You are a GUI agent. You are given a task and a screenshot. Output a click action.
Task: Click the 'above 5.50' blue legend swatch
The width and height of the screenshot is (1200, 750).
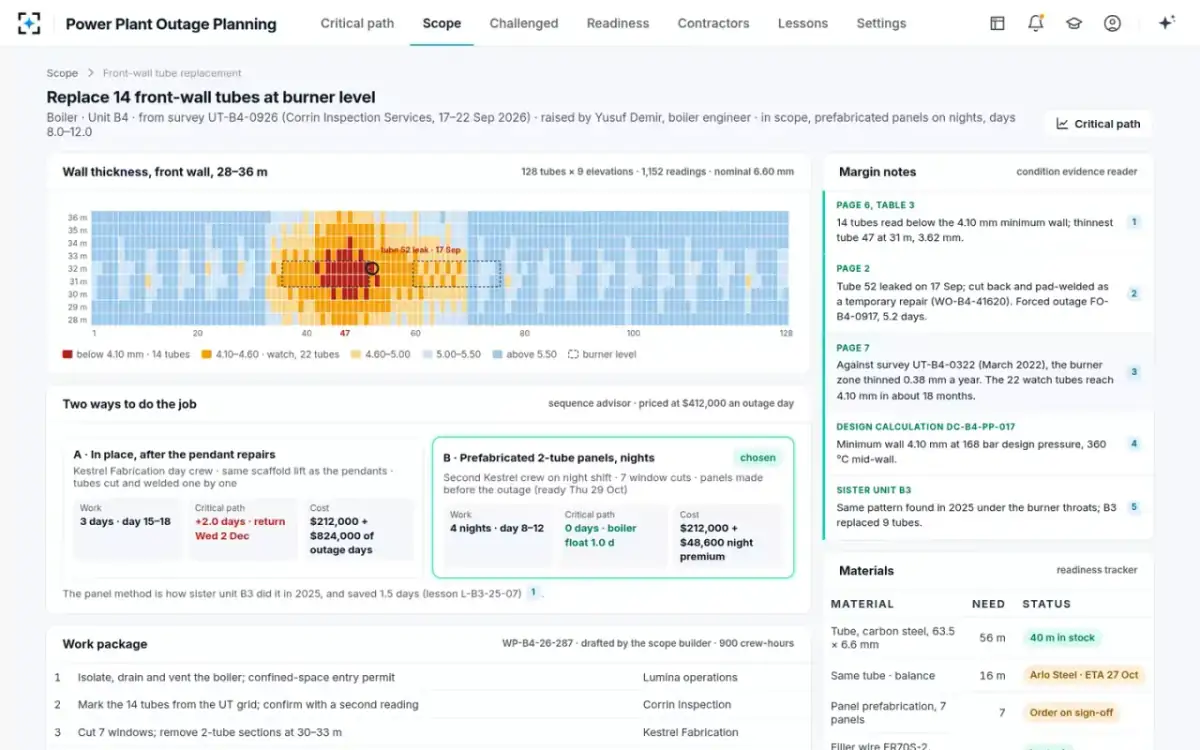[497, 354]
